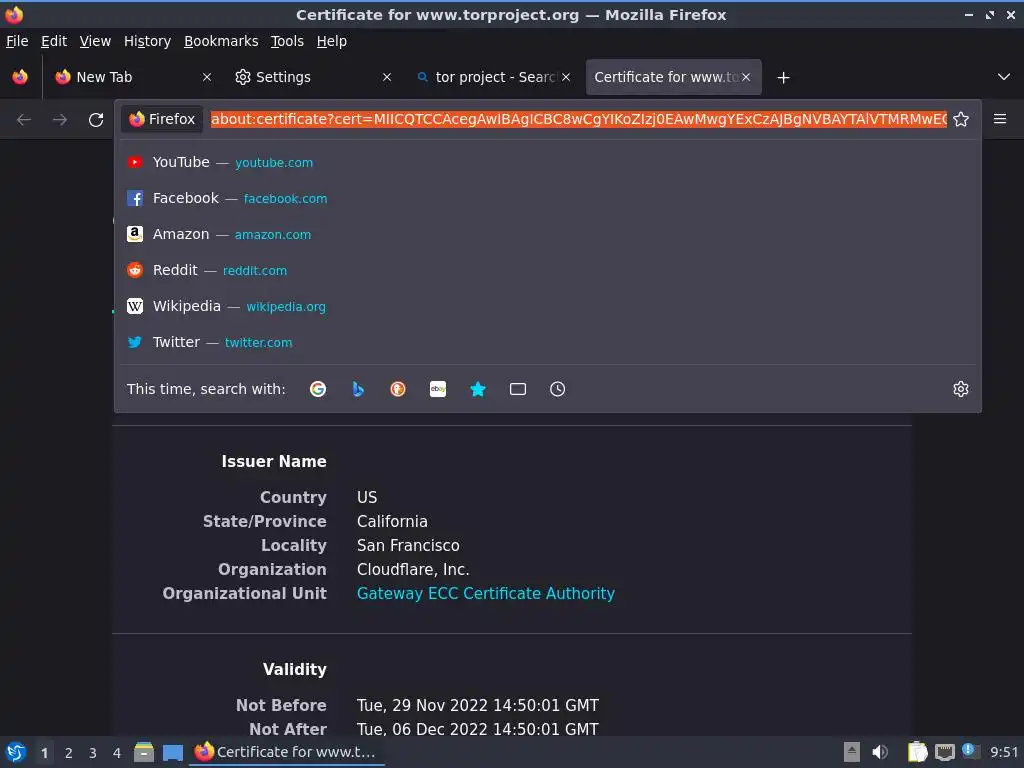Choose the Wikipedia suggestion
This screenshot has height=768, width=1024.
click(x=548, y=306)
